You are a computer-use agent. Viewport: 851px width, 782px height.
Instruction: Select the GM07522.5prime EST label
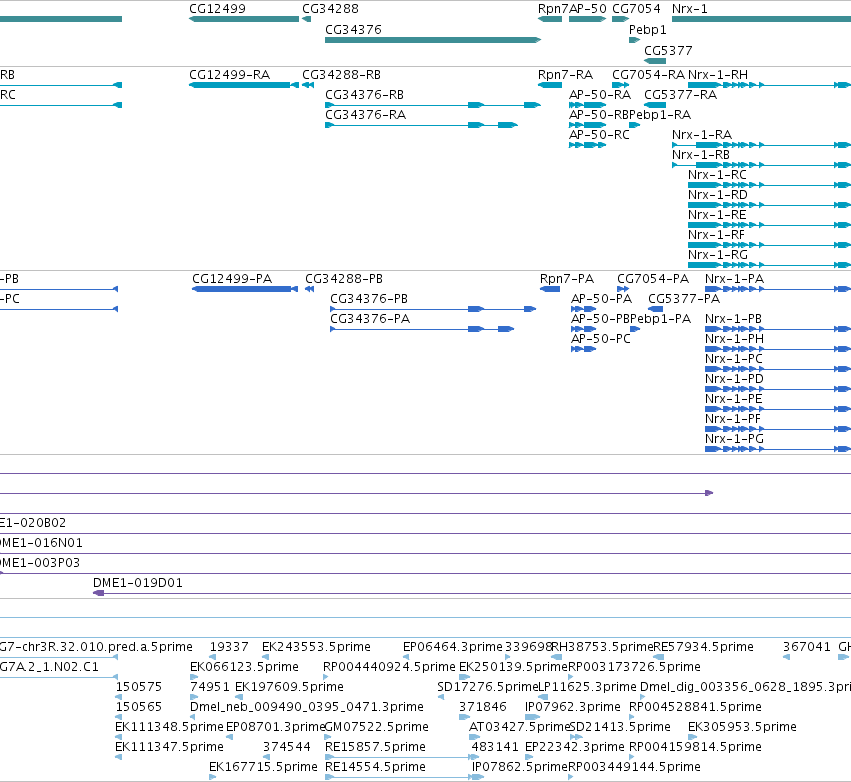click(376, 727)
